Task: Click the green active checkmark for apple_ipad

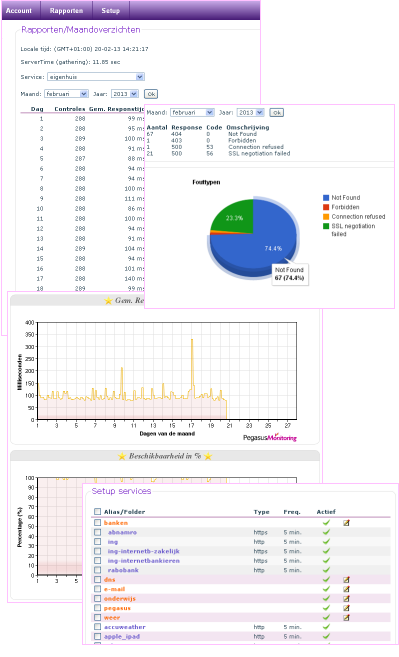Action: [x=326, y=636]
